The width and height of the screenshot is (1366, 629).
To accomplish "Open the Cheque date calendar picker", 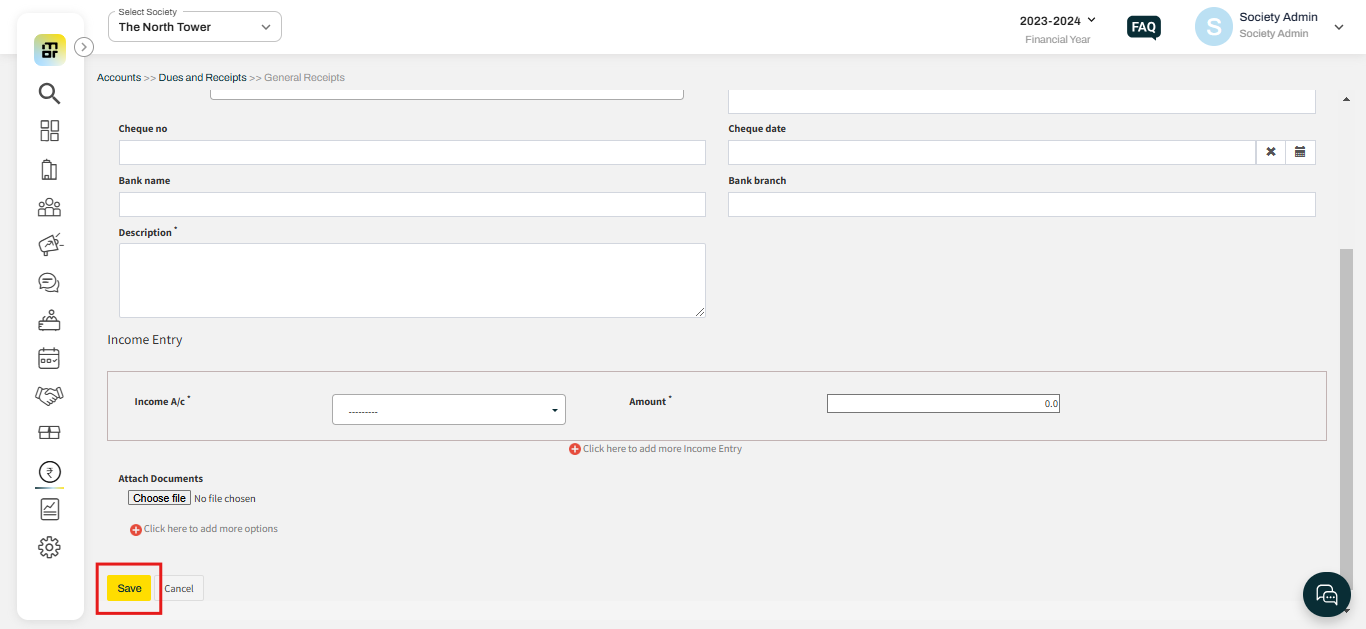I will tap(1300, 151).
